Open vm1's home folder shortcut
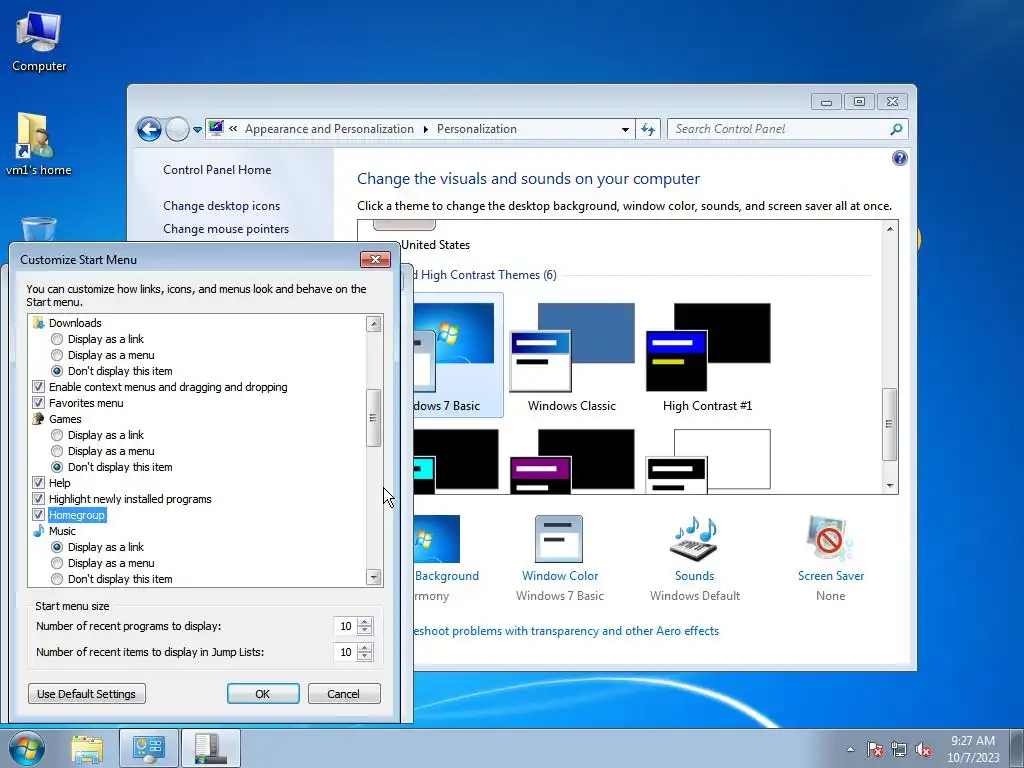 tap(38, 145)
